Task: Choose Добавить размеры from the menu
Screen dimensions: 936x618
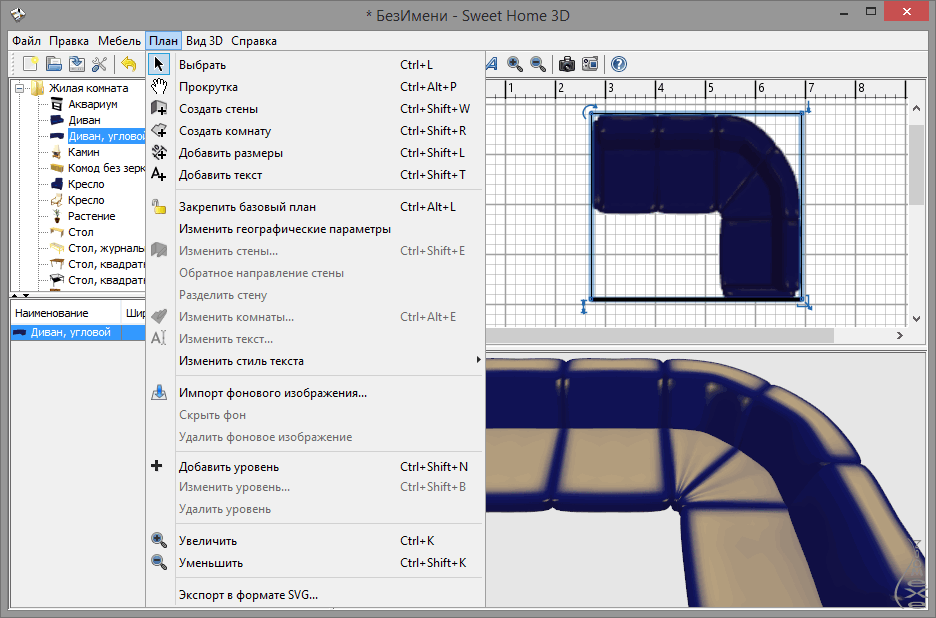Action: click(x=315, y=153)
